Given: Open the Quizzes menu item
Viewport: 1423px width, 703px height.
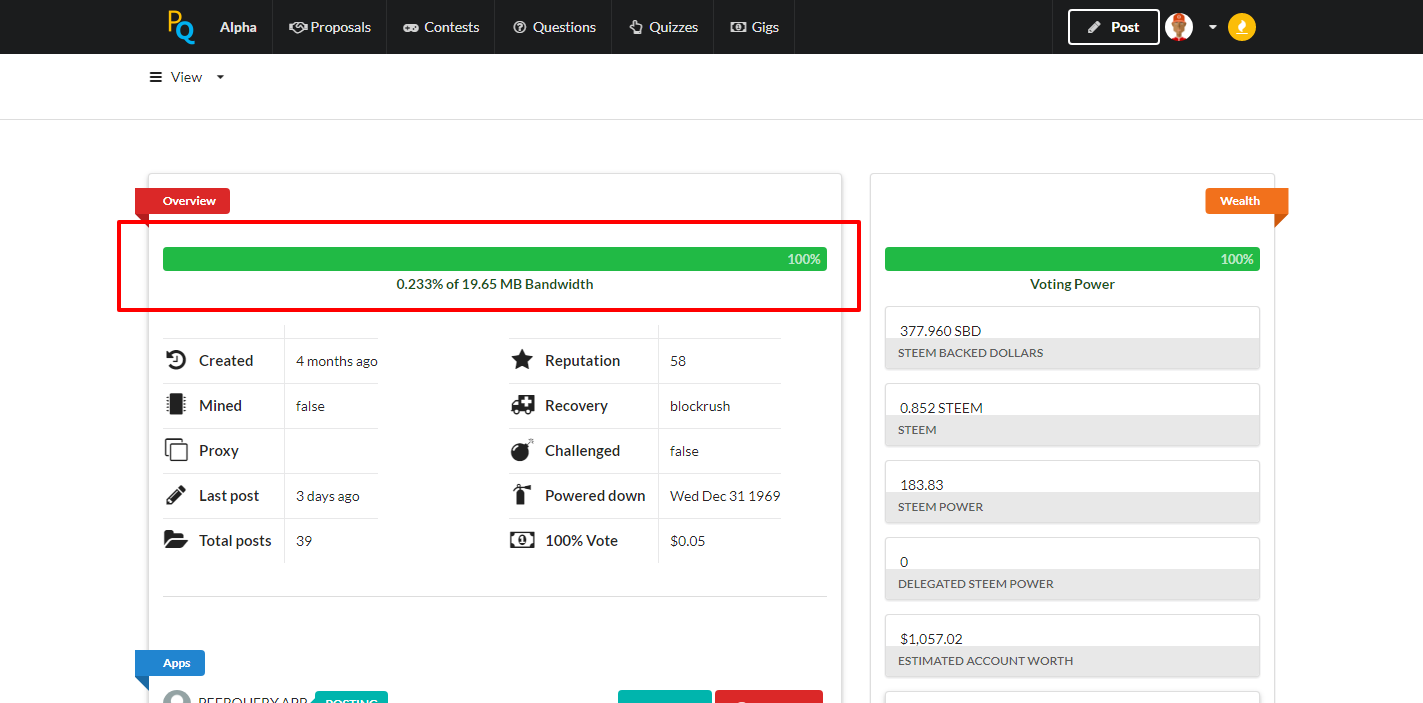Looking at the screenshot, I should tap(663, 27).
